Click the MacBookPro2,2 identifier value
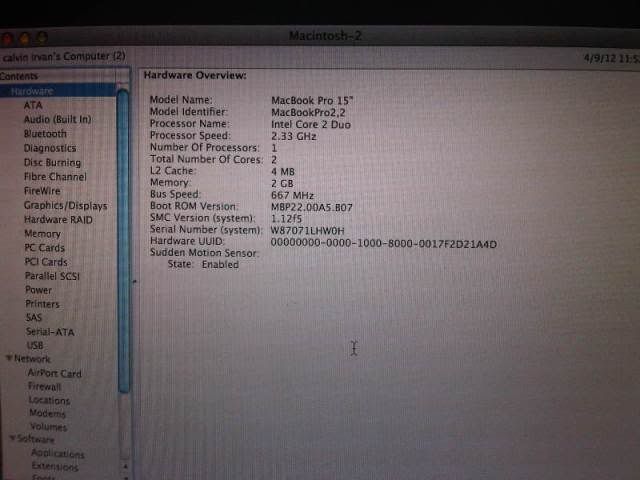Image resolution: width=640 pixels, height=480 pixels. [308, 112]
